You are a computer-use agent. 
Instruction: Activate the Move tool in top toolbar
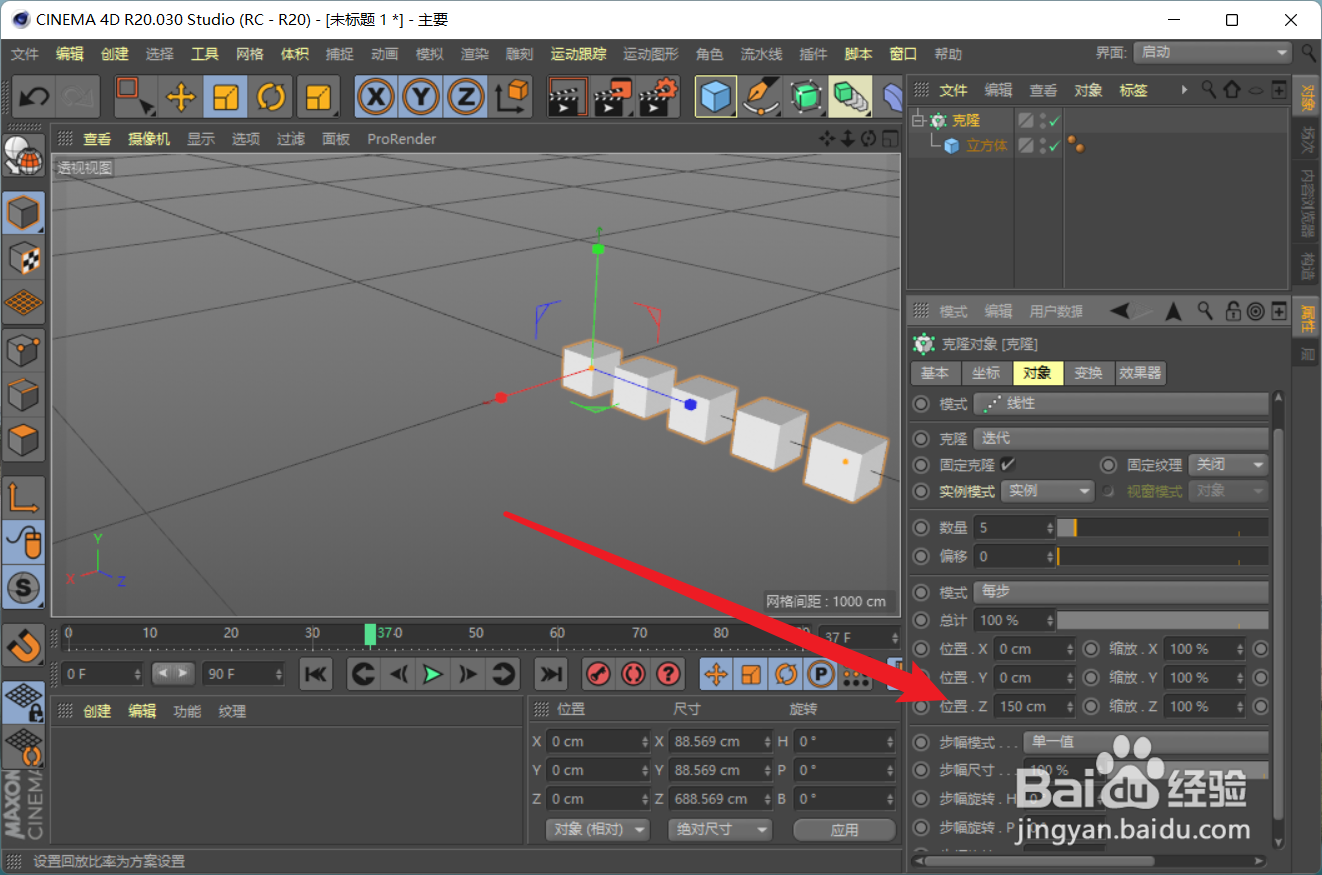[x=180, y=97]
